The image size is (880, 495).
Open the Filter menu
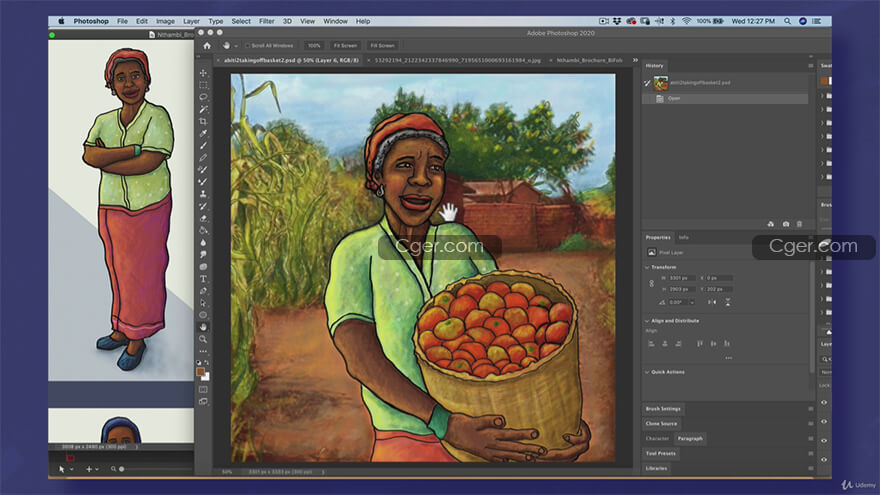267,21
